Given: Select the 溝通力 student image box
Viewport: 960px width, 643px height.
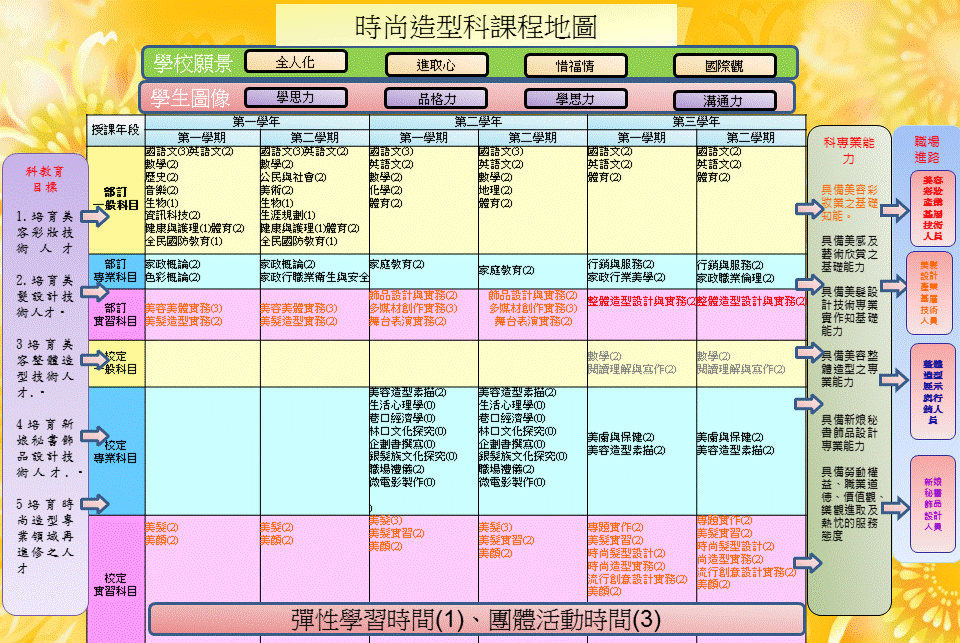Looking at the screenshot, I should pyautogui.click(x=725, y=101).
